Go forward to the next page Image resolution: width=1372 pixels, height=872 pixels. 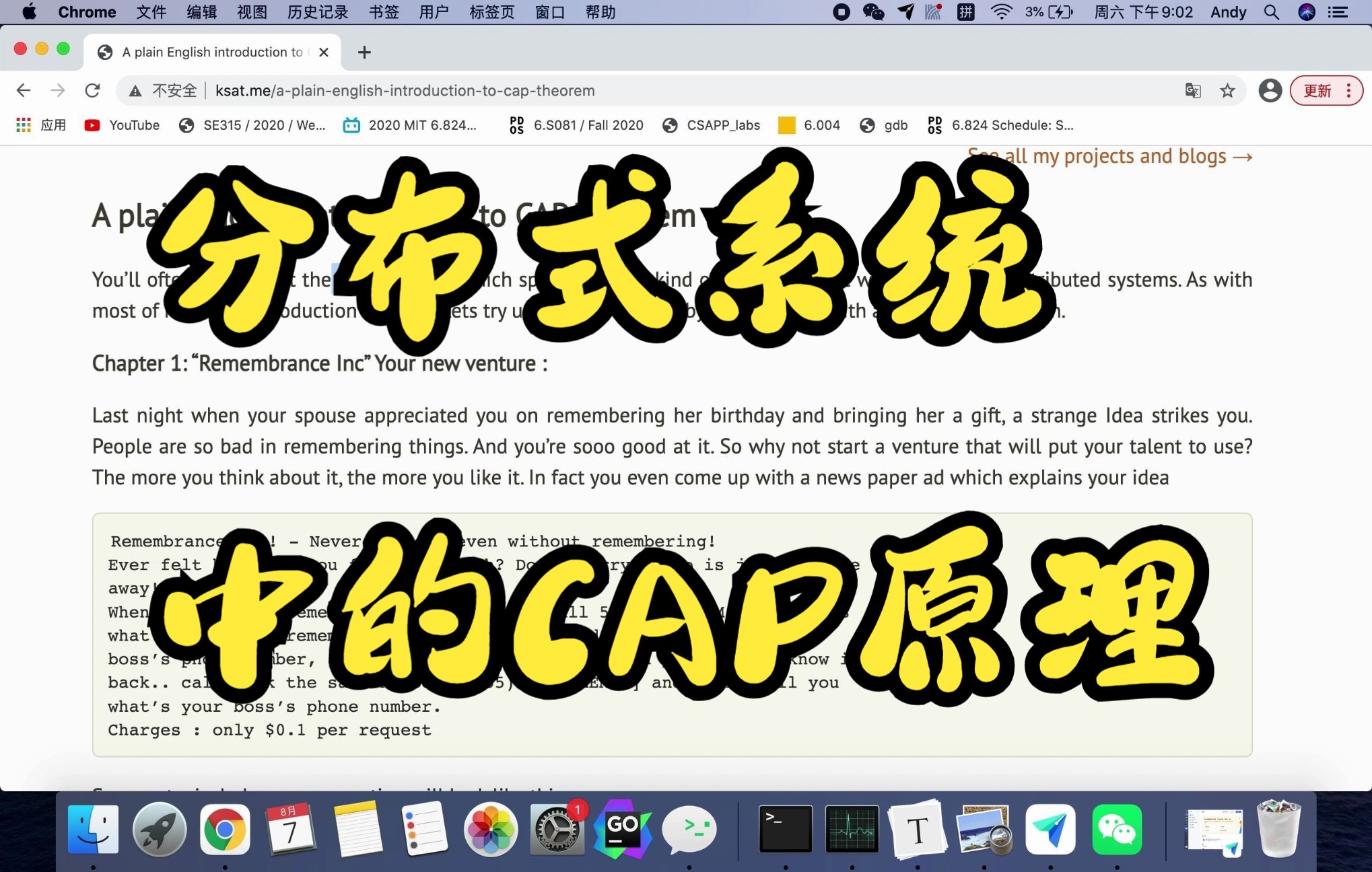pos(58,90)
